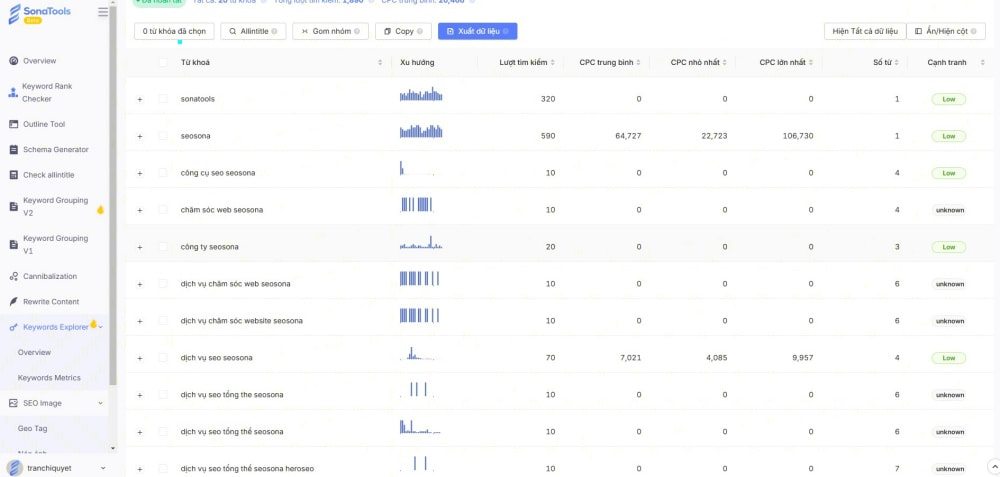Tick the checkbox for the sonatools row
This screenshot has height=477, width=1000.
(163, 99)
